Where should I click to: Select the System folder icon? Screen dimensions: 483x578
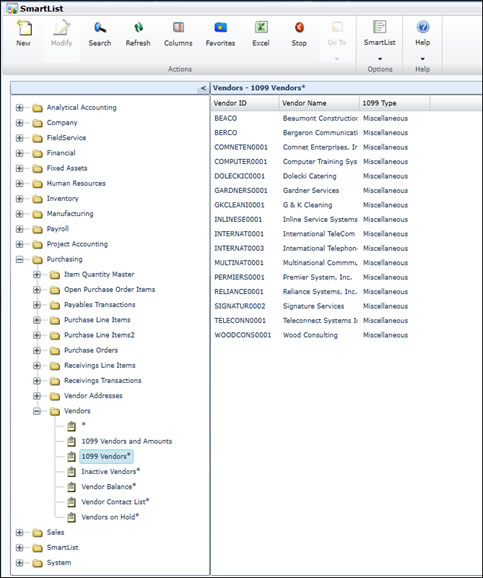[x=37, y=563]
